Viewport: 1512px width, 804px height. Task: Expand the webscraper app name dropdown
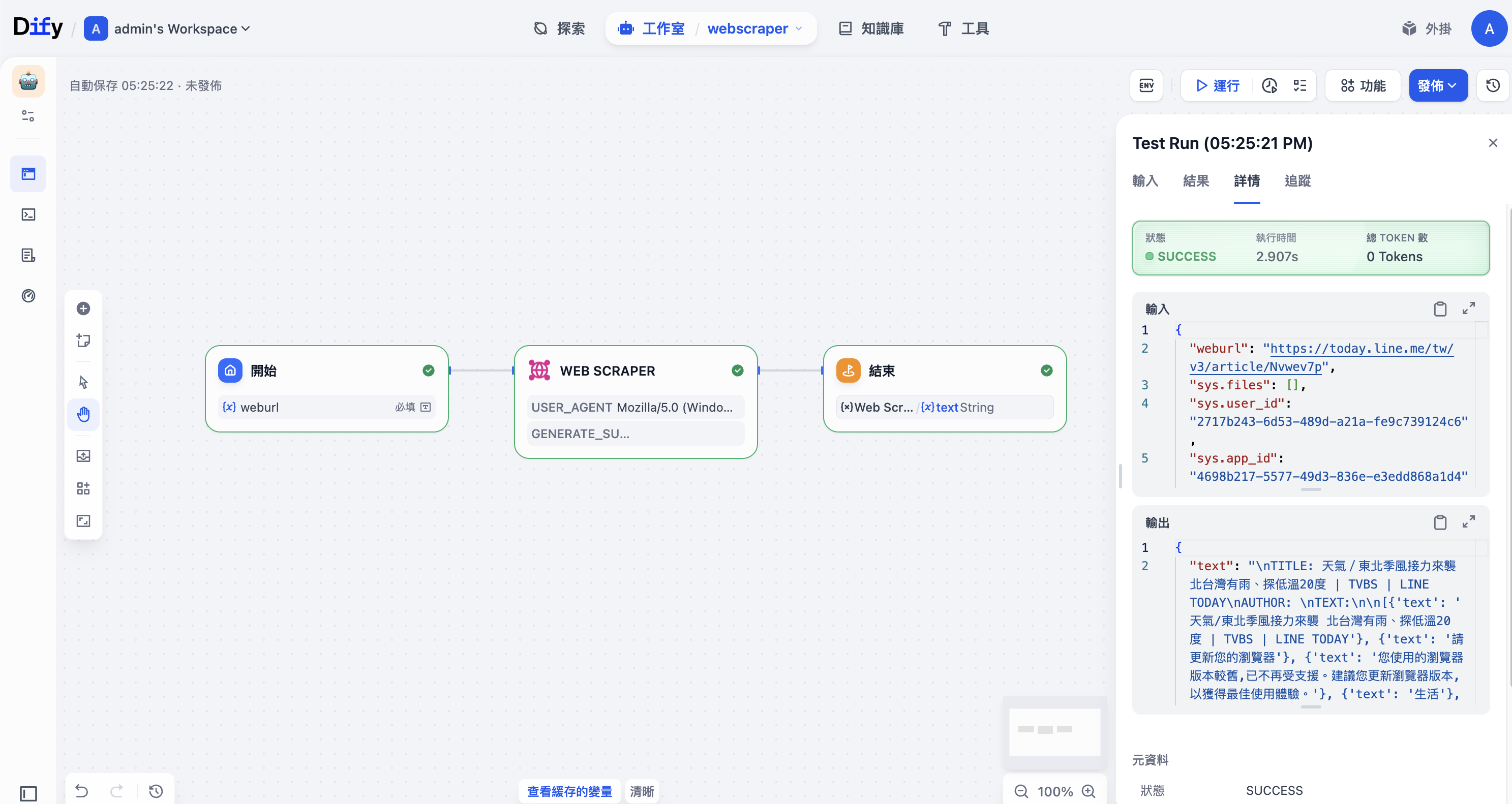point(798,29)
